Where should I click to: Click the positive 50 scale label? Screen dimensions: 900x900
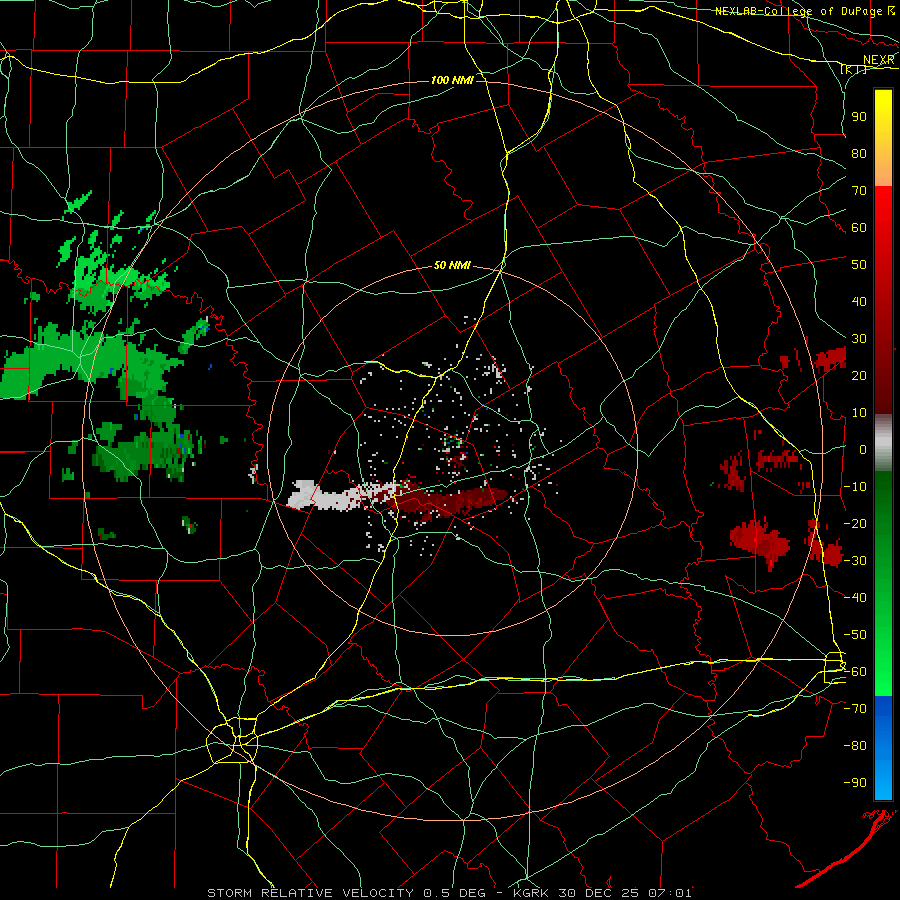pos(859,265)
